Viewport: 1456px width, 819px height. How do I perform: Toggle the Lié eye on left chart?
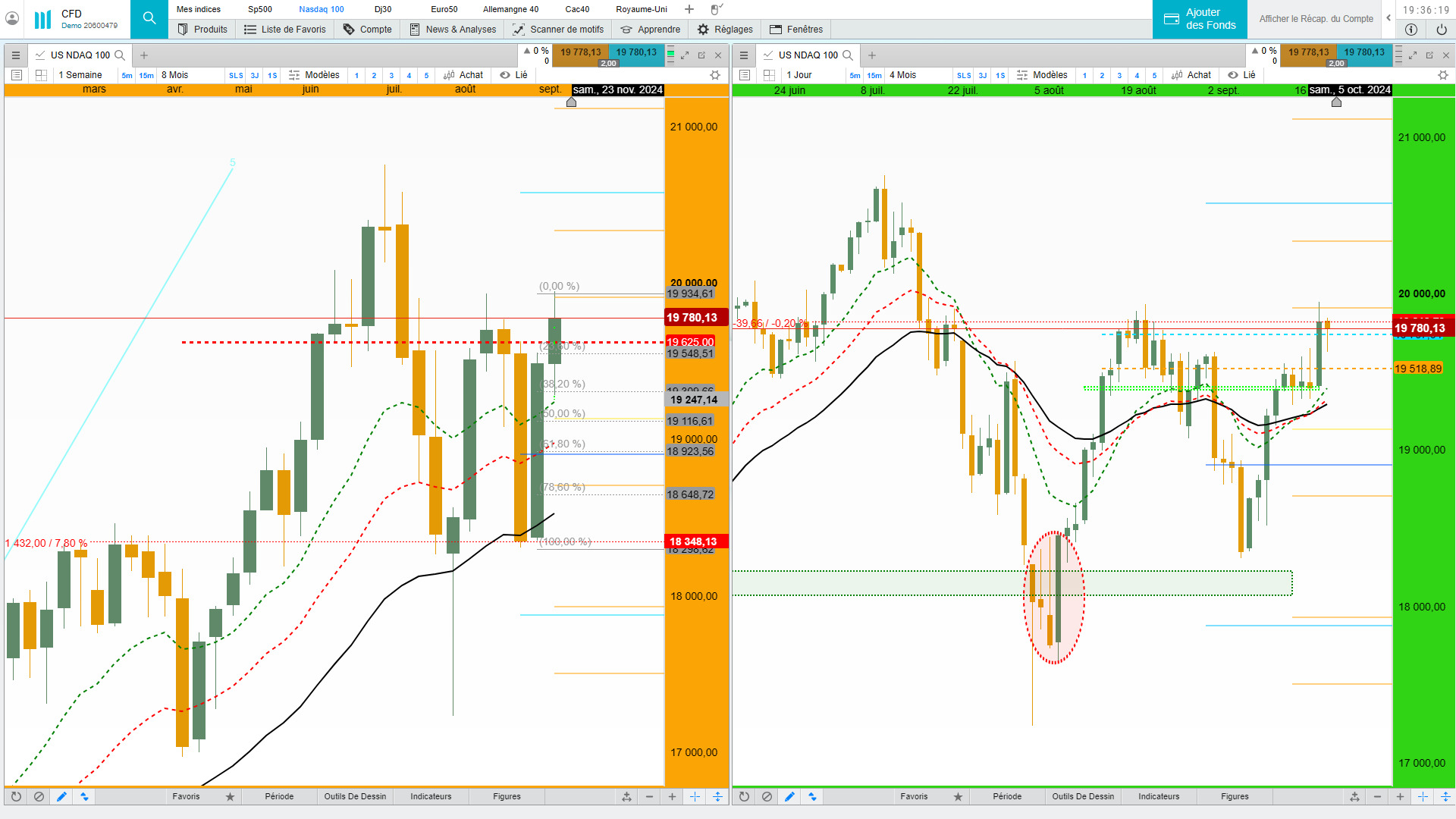pos(505,75)
